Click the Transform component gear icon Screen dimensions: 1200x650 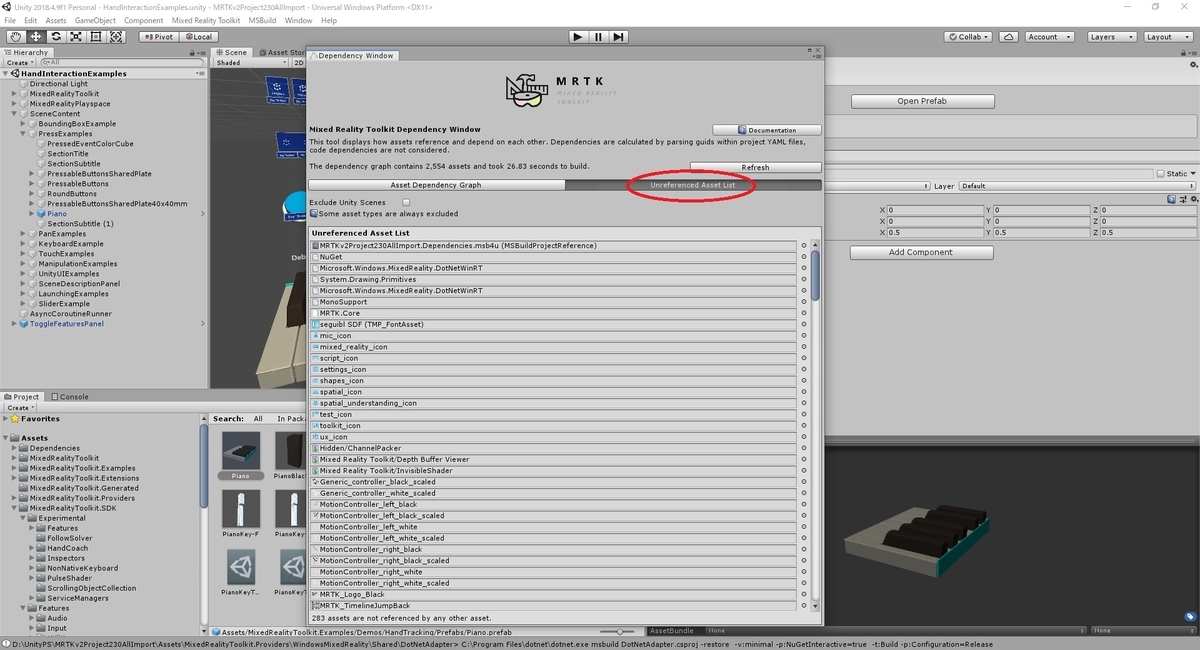[x=1192, y=198]
